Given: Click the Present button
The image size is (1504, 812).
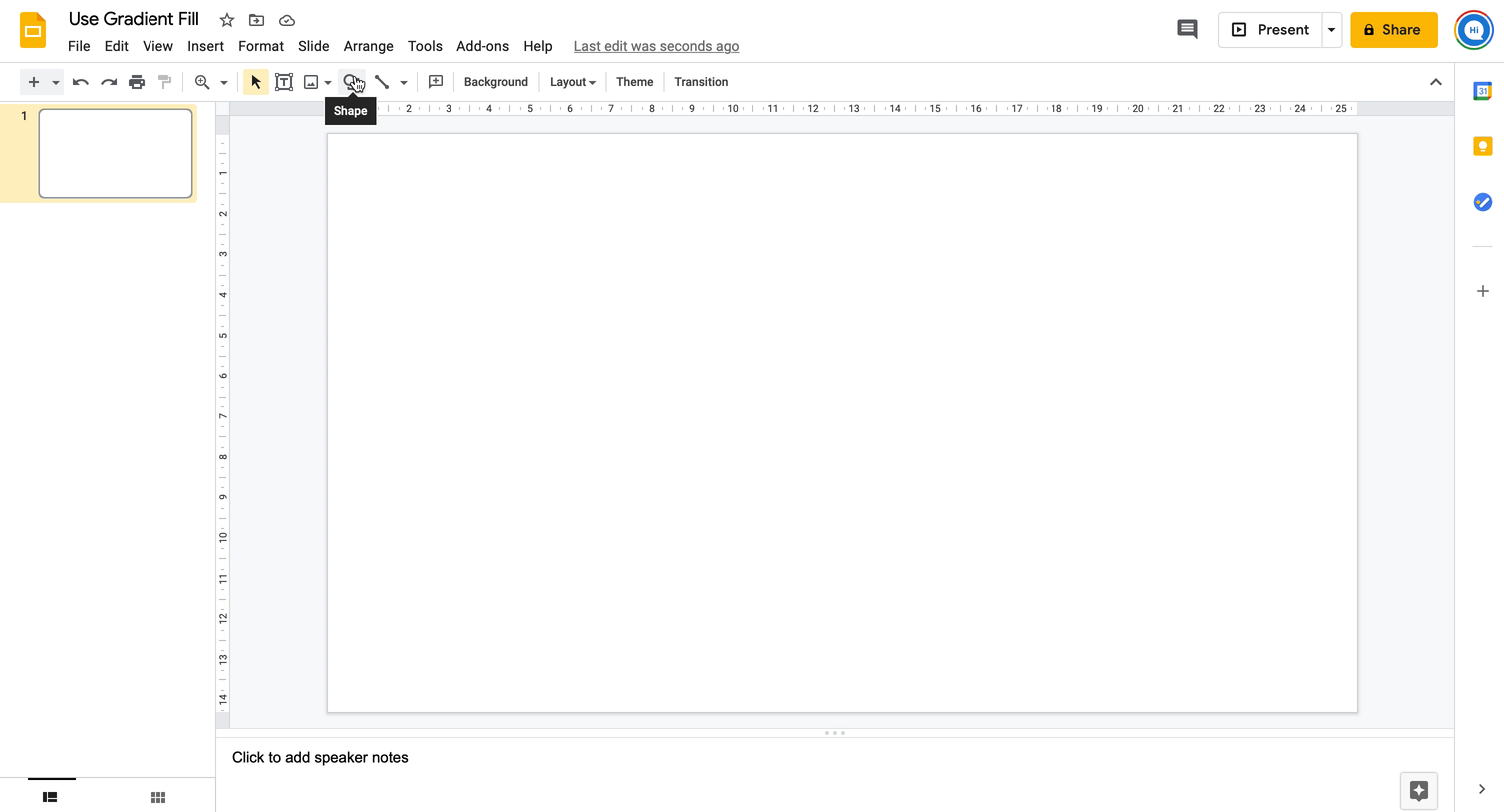Looking at the screenshot, I should [x=1270, y=30].
